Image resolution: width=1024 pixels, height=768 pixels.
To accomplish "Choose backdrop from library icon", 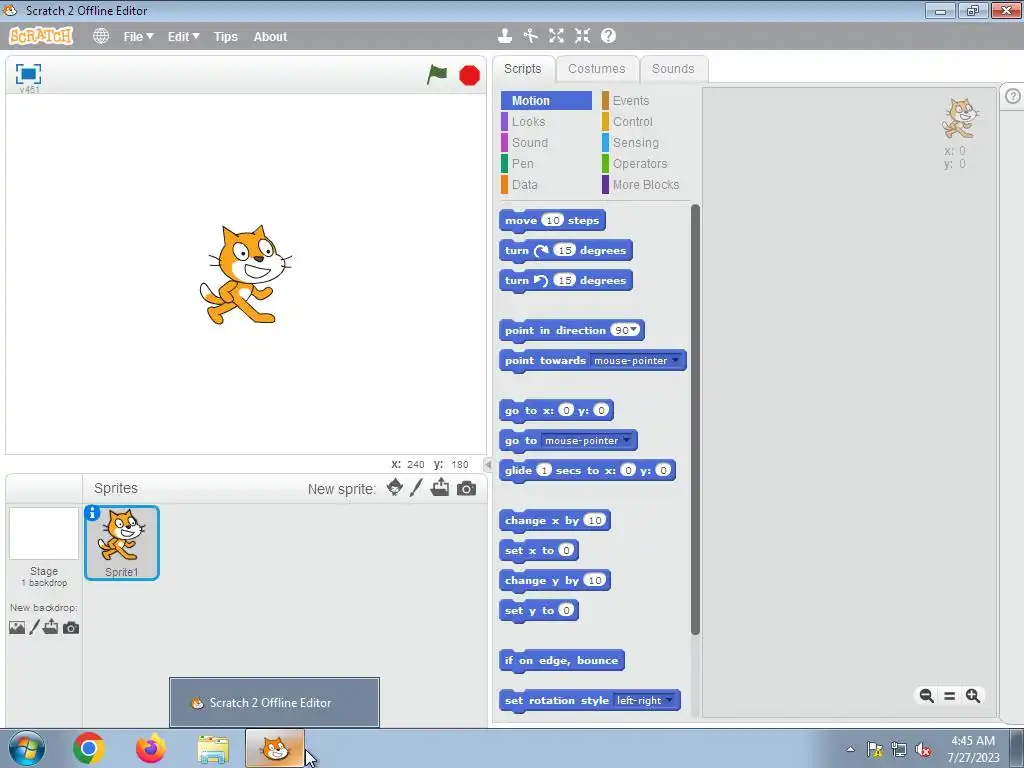I will (x=17, y=628).
